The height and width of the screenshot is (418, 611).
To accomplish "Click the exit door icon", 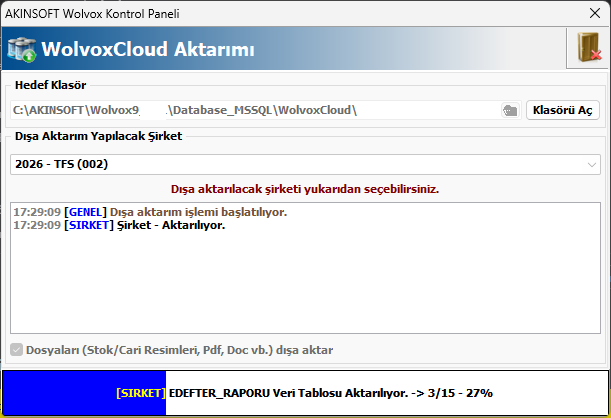I will point(588,48).
